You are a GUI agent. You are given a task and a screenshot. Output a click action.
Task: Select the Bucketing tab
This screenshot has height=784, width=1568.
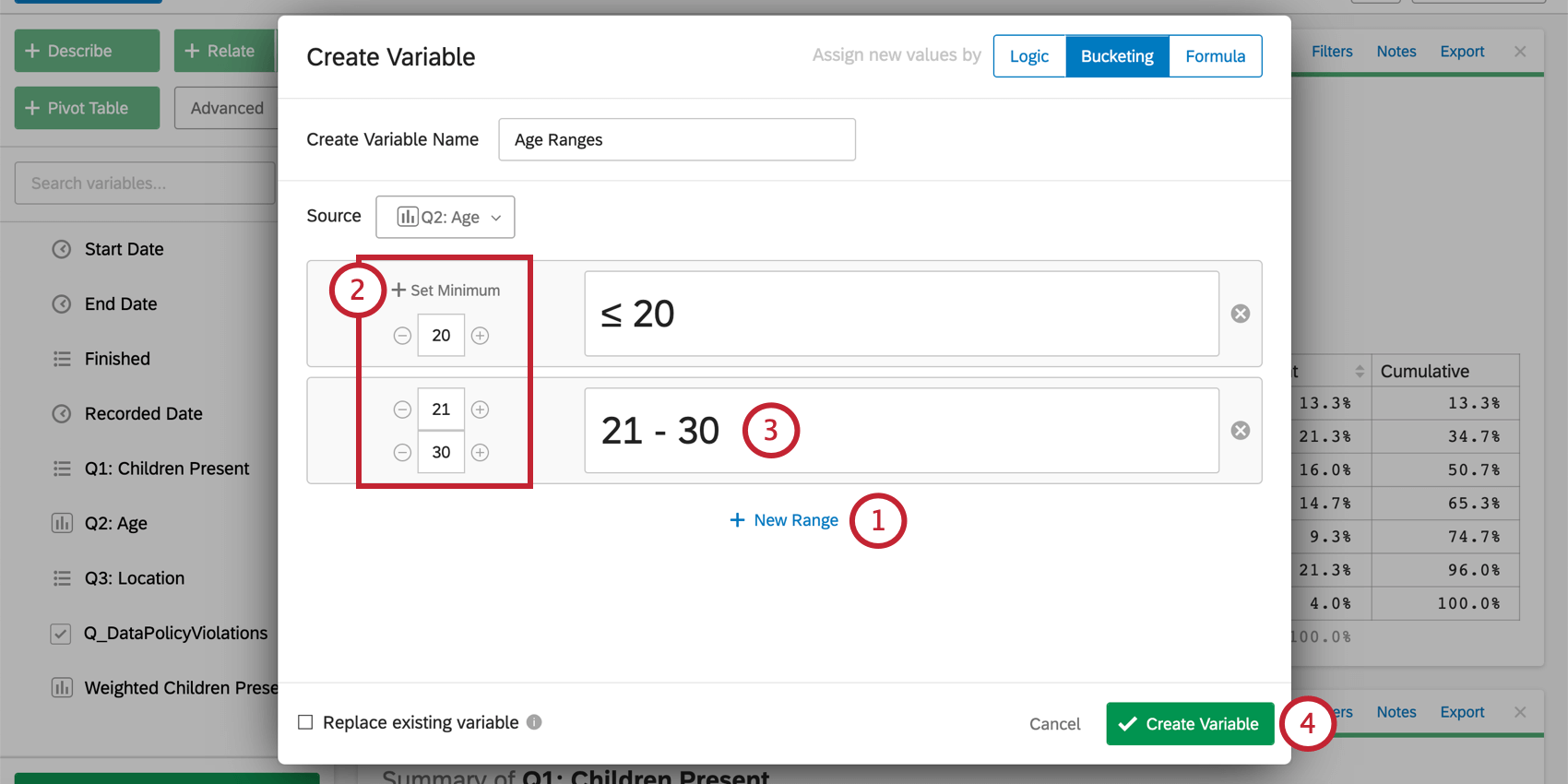pos(1117,56)
